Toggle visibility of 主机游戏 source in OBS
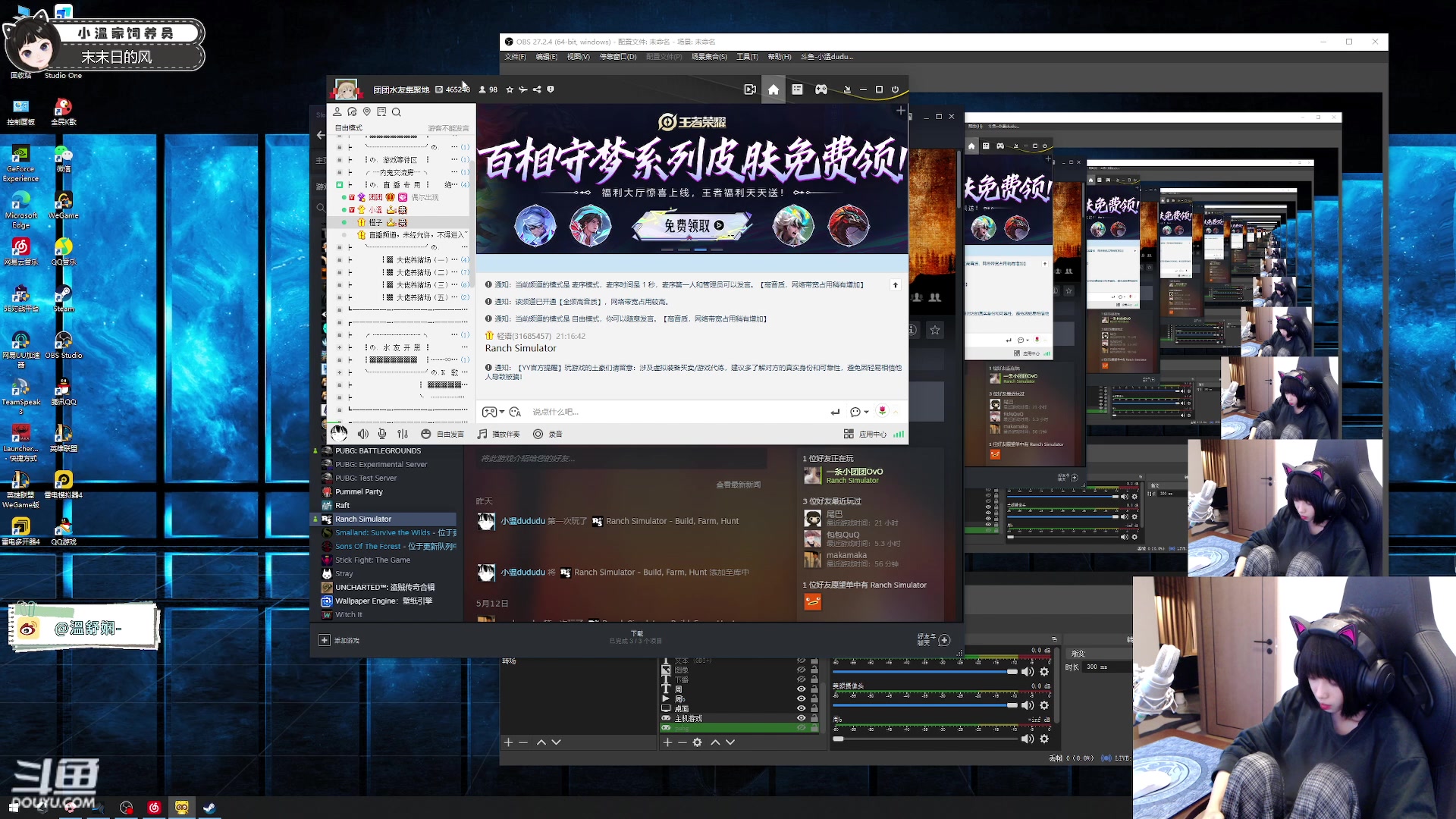This screenshot has height=819, width=1456. (x=801, y=718)
